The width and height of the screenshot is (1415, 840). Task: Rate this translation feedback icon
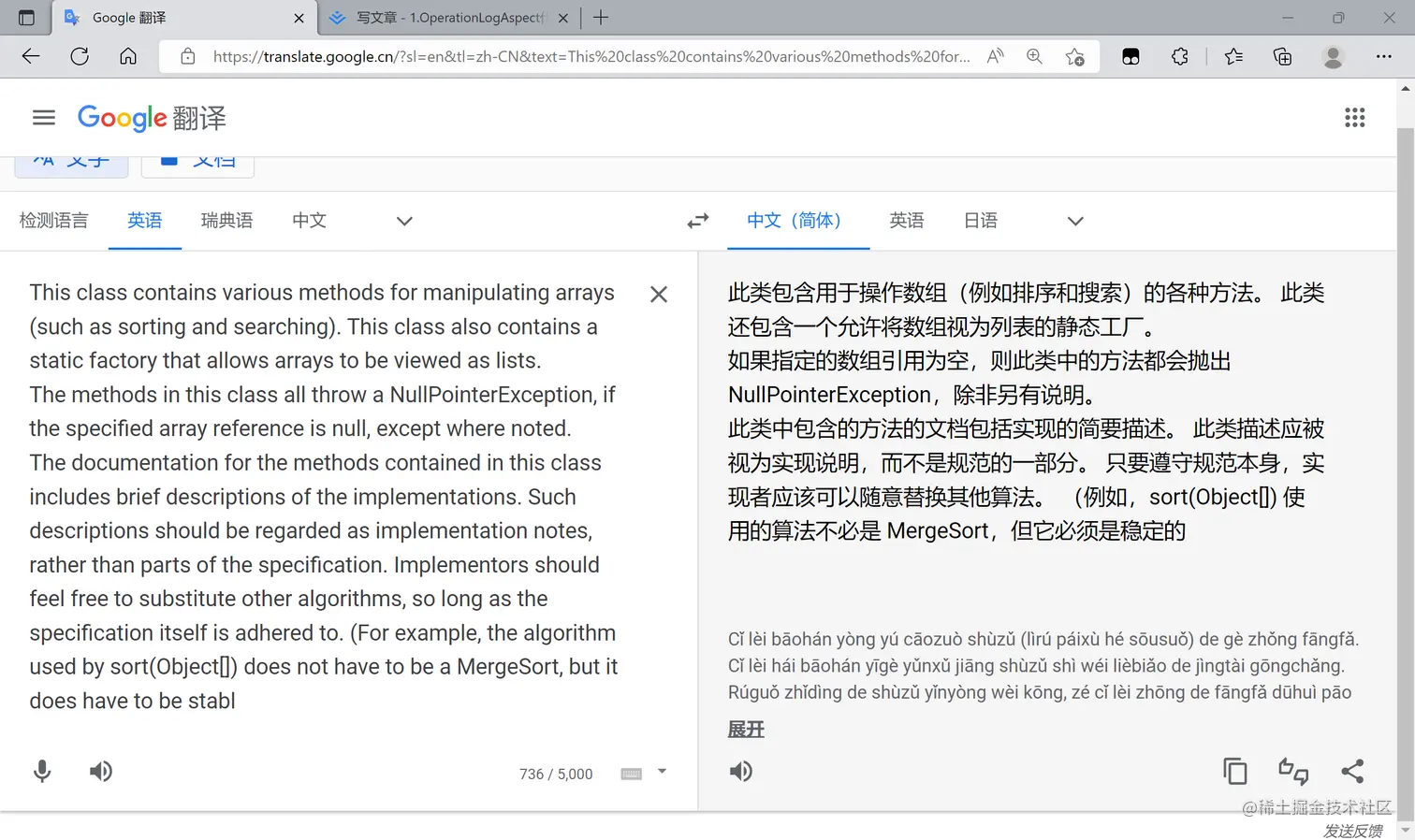tap(1293, 771)
